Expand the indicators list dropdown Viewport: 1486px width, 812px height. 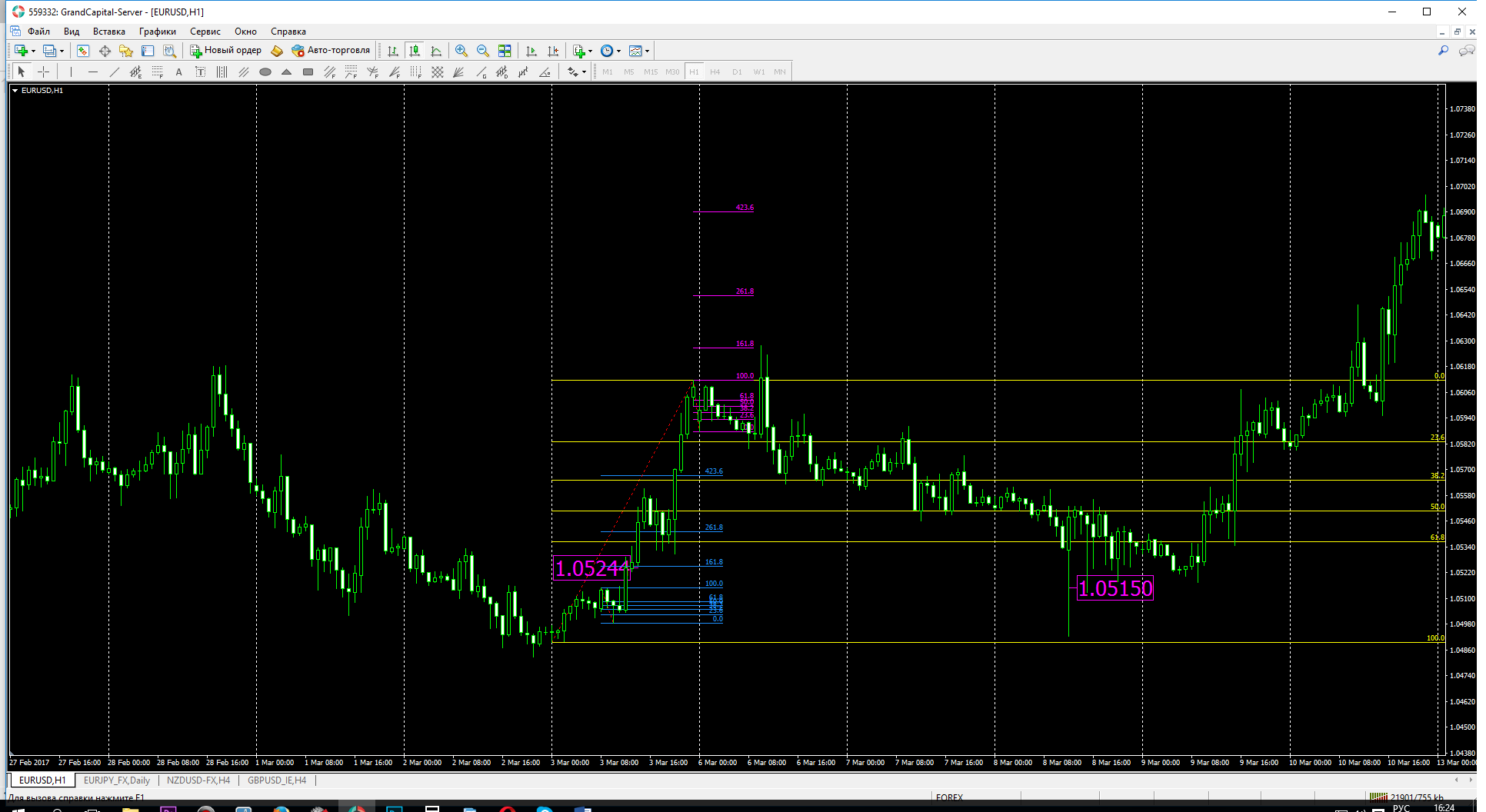[x=590, y=52]
